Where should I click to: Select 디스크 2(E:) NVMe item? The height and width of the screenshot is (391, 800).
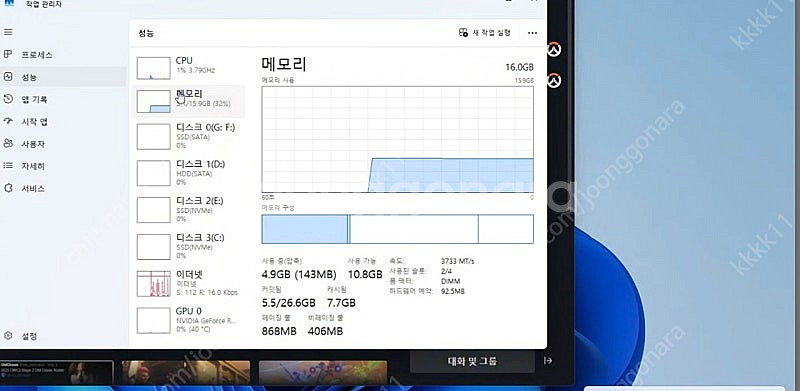(188, 210)
